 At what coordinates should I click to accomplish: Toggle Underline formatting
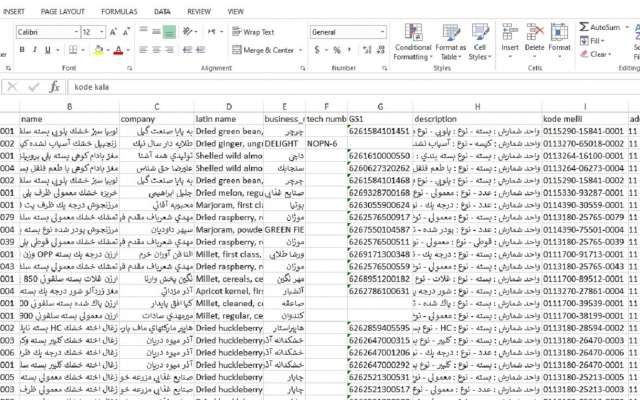48,50
